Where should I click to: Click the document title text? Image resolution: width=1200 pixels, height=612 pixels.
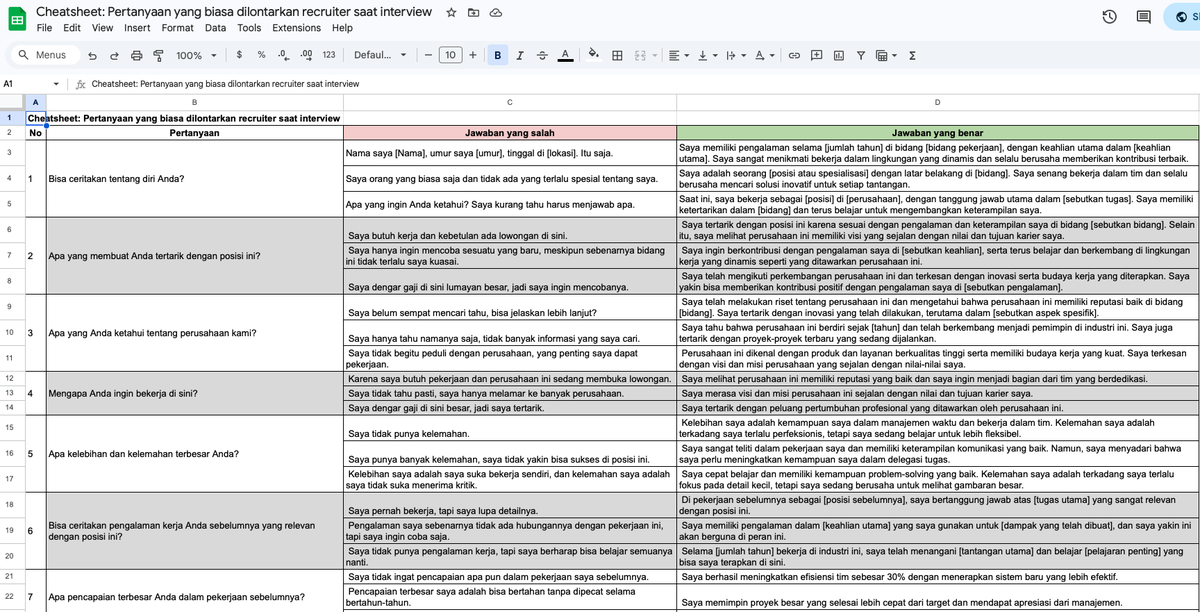(x=234, y=12)
